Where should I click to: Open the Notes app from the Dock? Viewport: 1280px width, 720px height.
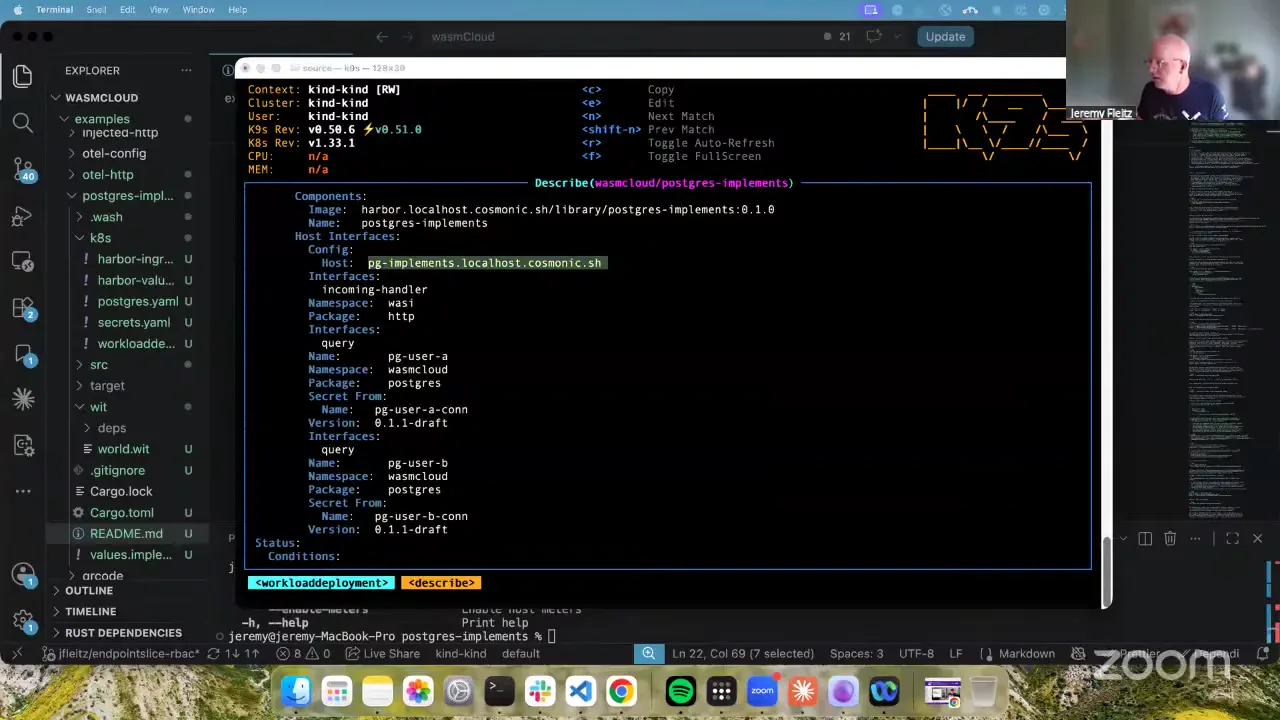(x=377, y=691)
